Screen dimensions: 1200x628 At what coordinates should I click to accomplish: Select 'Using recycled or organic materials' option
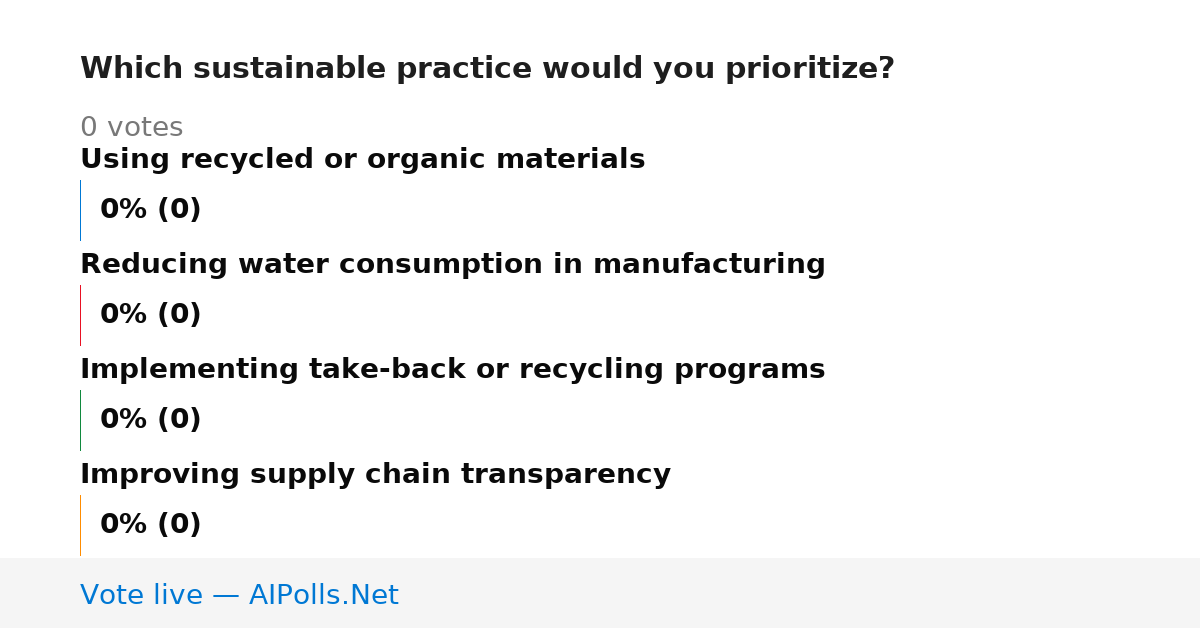click(362, 160)
